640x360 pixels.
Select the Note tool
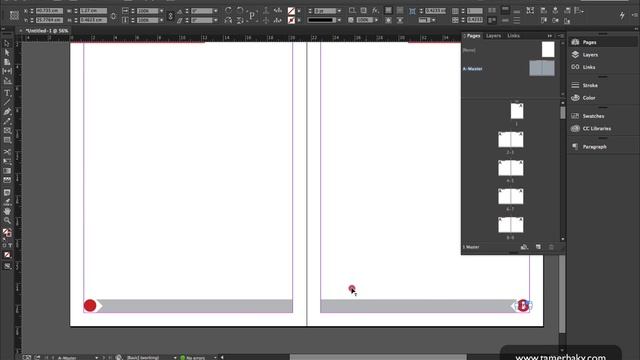click(x=7, y=192)
